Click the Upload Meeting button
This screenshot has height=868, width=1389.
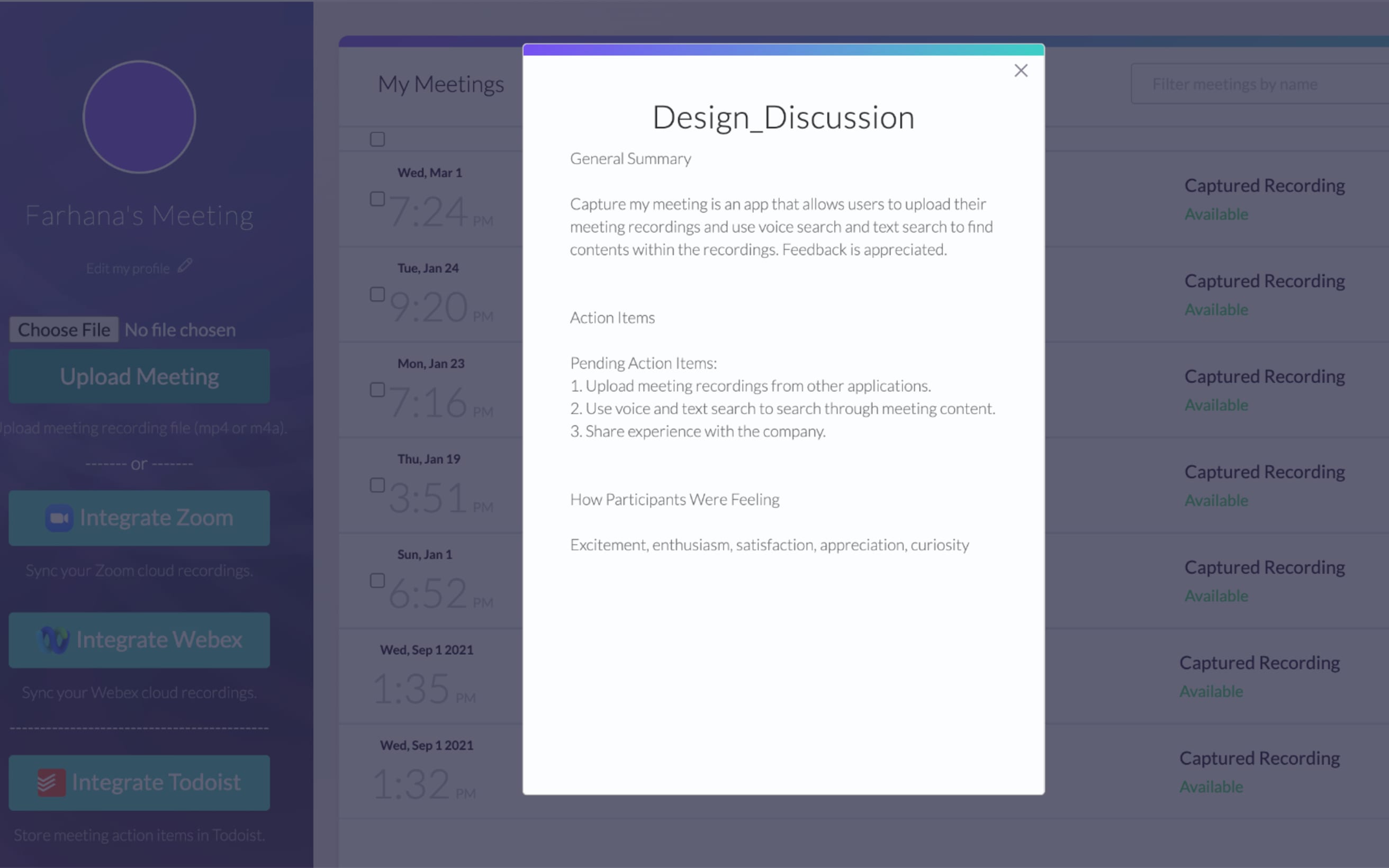pos(139,375)
